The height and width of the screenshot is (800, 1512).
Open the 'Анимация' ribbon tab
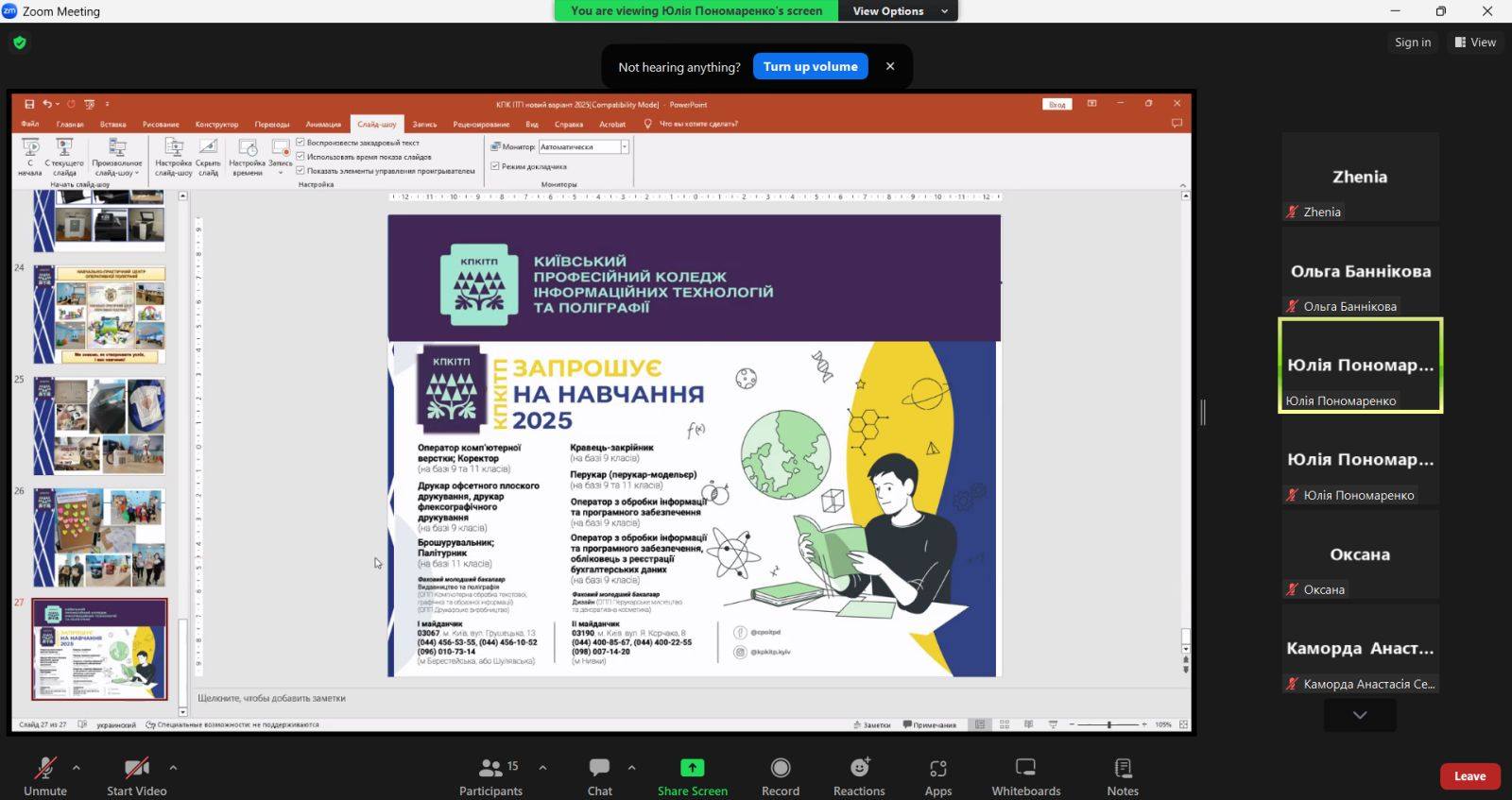pyautogui.click(x=323, y=124)
